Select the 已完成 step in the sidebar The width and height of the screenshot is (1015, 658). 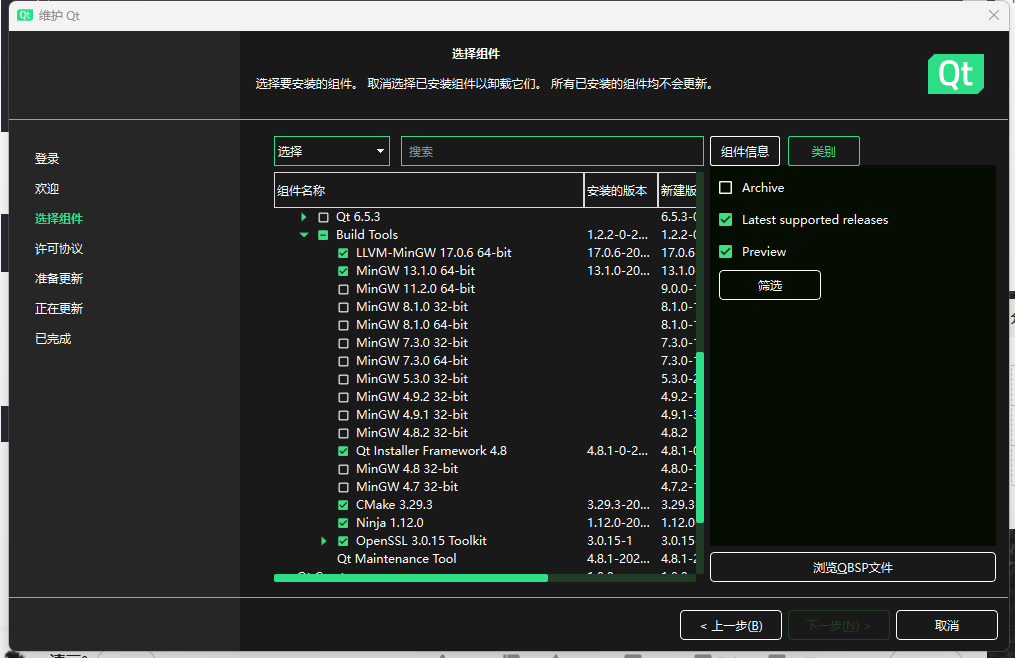coord(52,339)
